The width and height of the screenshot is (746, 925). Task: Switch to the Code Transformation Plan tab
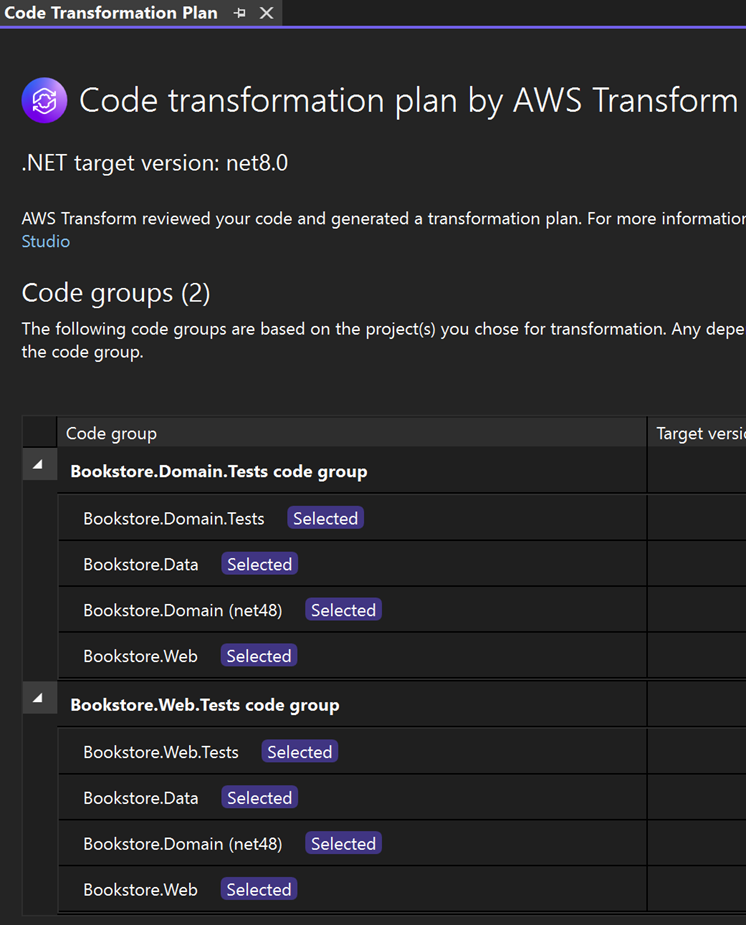pos(110,13)
